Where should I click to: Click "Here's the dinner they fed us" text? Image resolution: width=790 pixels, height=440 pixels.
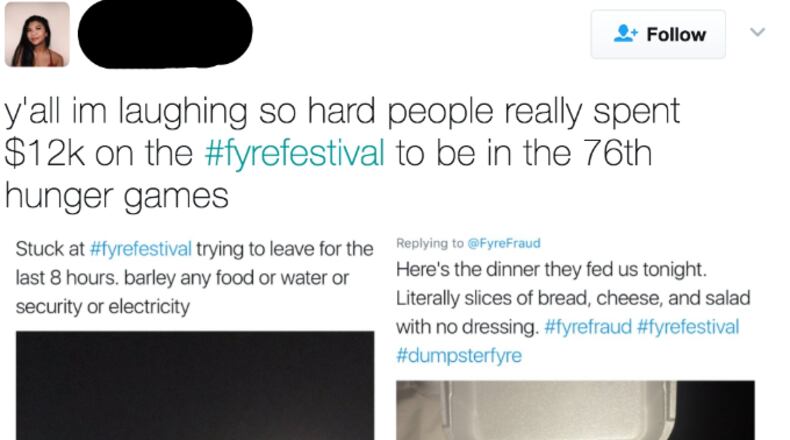[551, 270]
